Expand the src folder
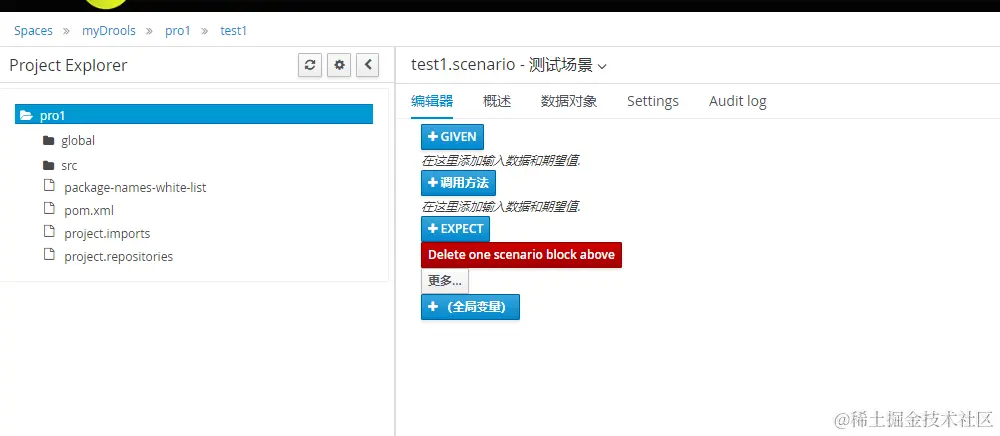 tap(69, 166)
